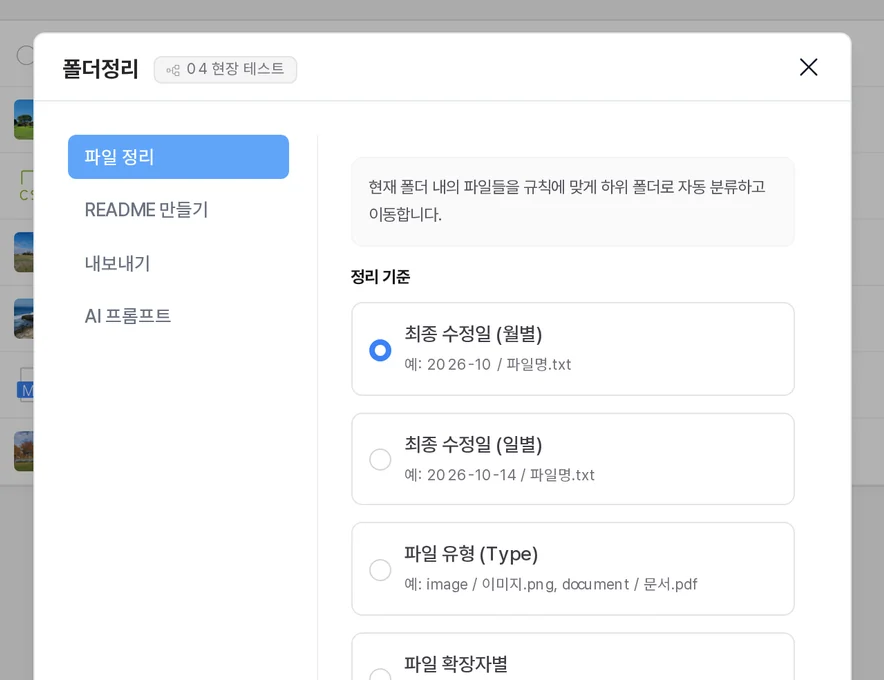Select 파일 유형 (Type) radio option
The width and height of the screenshot is (884, 680).
380,570
